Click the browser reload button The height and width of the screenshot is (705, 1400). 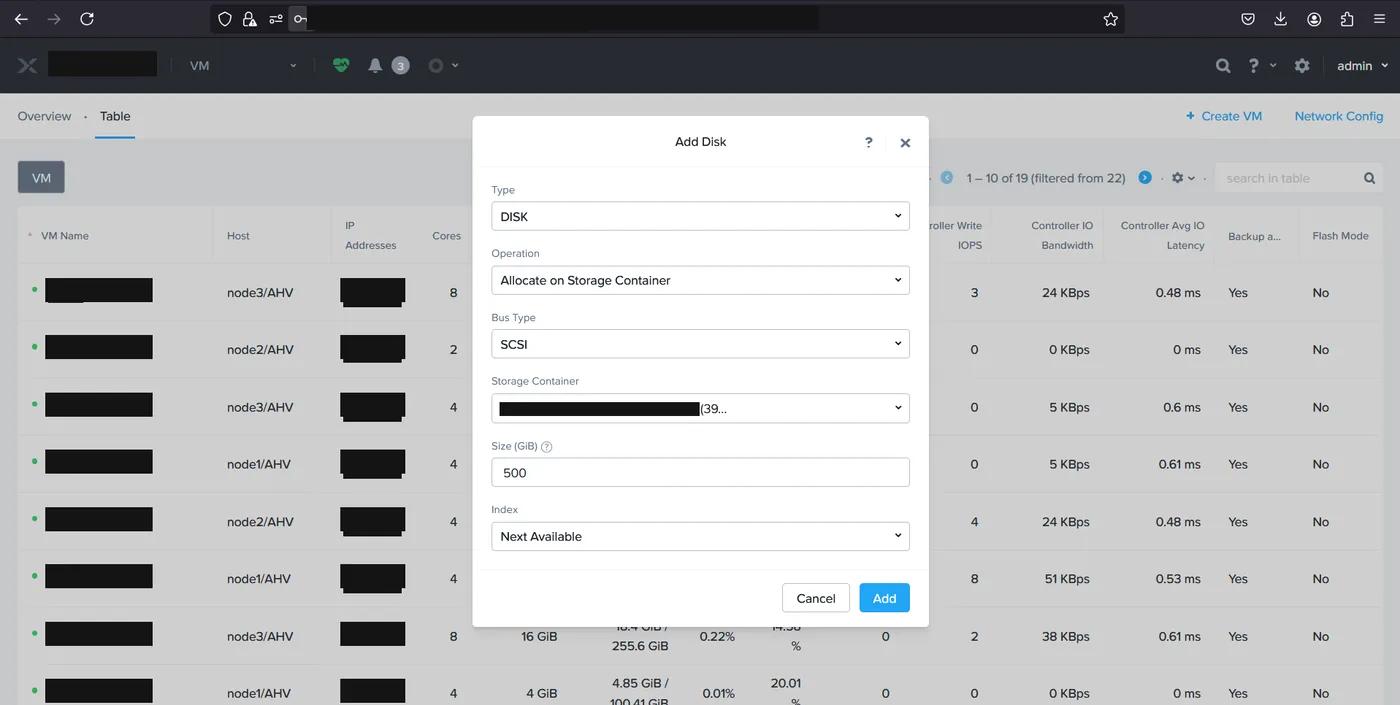87,19
